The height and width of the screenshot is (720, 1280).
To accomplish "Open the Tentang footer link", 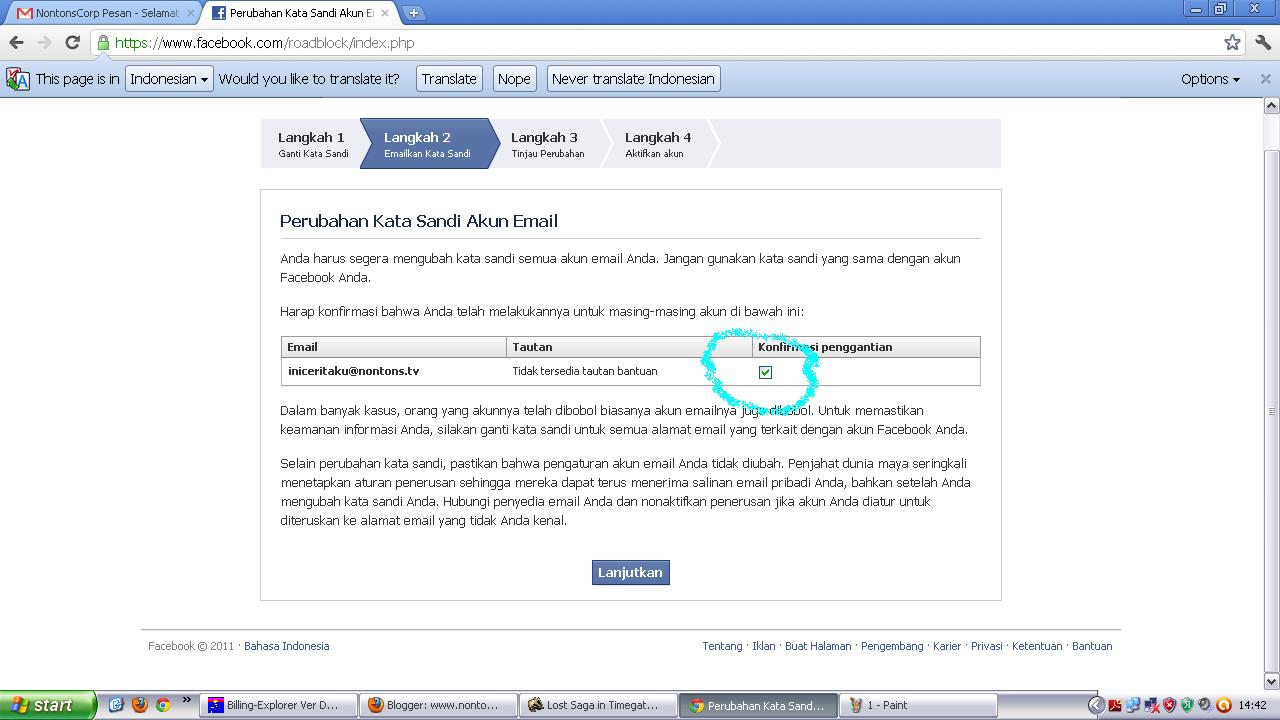I will click(722, 646).
